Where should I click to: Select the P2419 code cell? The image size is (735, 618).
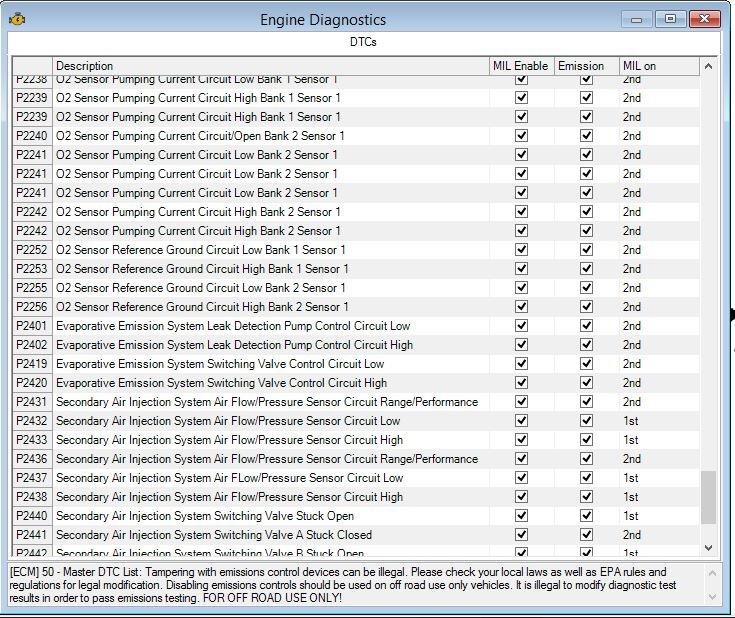tap(32, 364)
